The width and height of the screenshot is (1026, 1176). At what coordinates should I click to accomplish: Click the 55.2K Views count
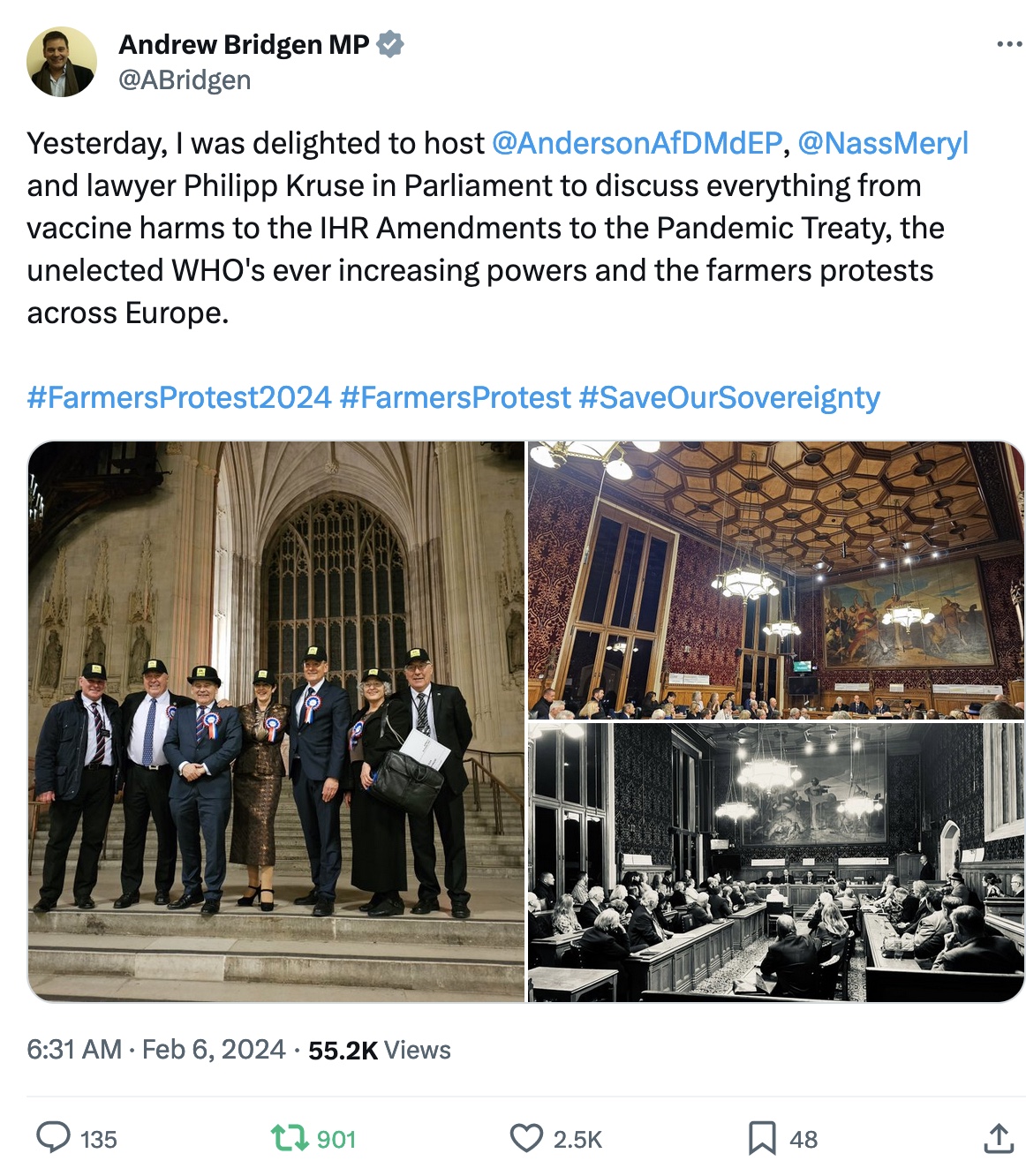[379, 1050]
